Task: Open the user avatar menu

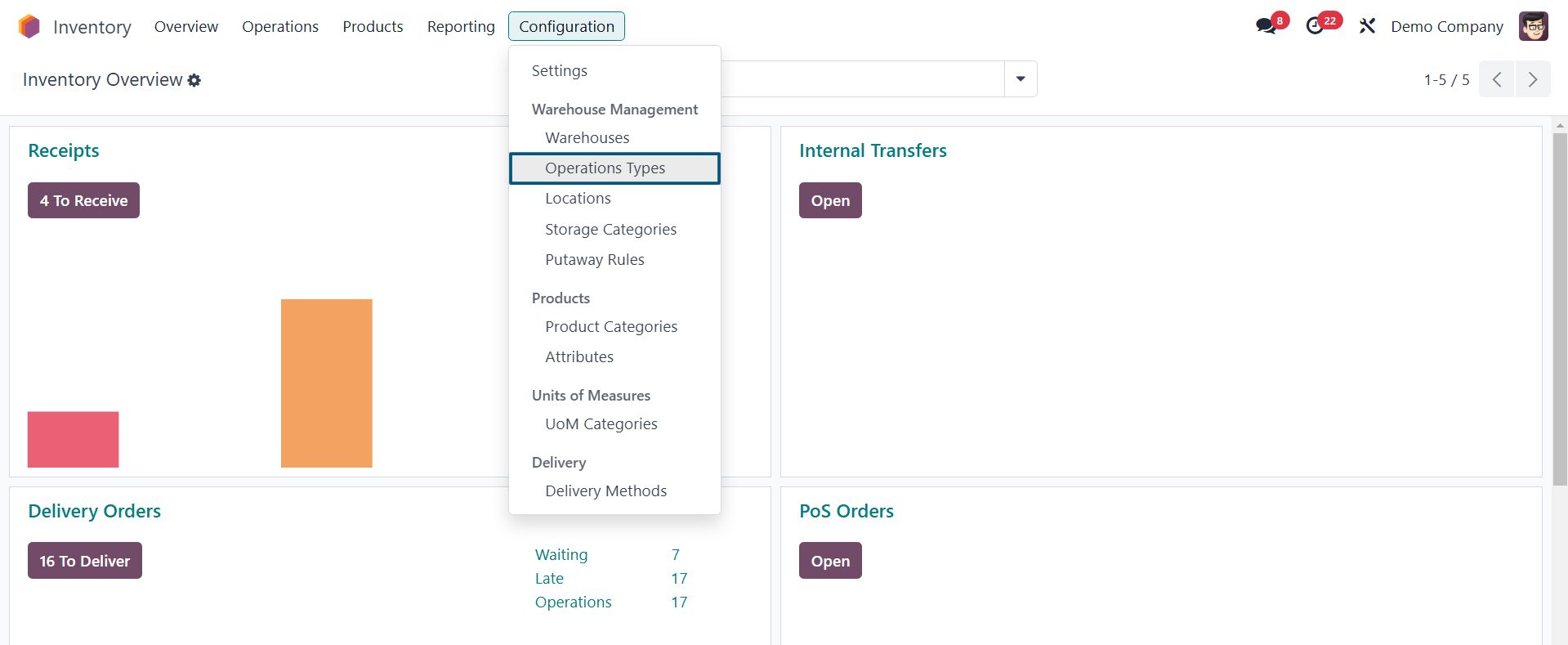Action: [1534, 26]
